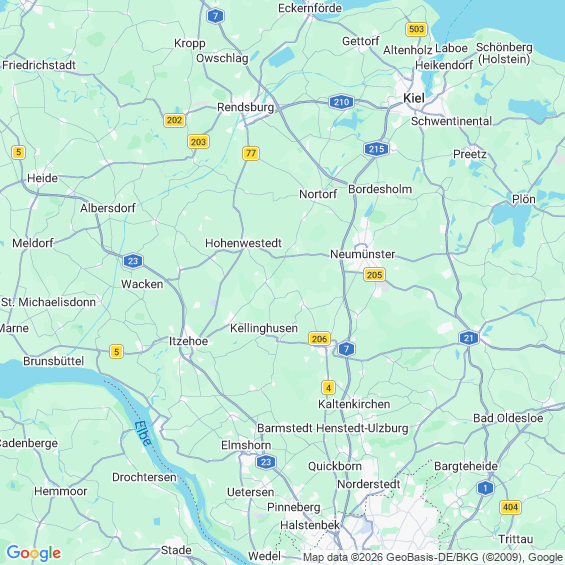Click the A 1 highway shield
This screenshot has width=565, height=565.
click(x=485, y=488)
